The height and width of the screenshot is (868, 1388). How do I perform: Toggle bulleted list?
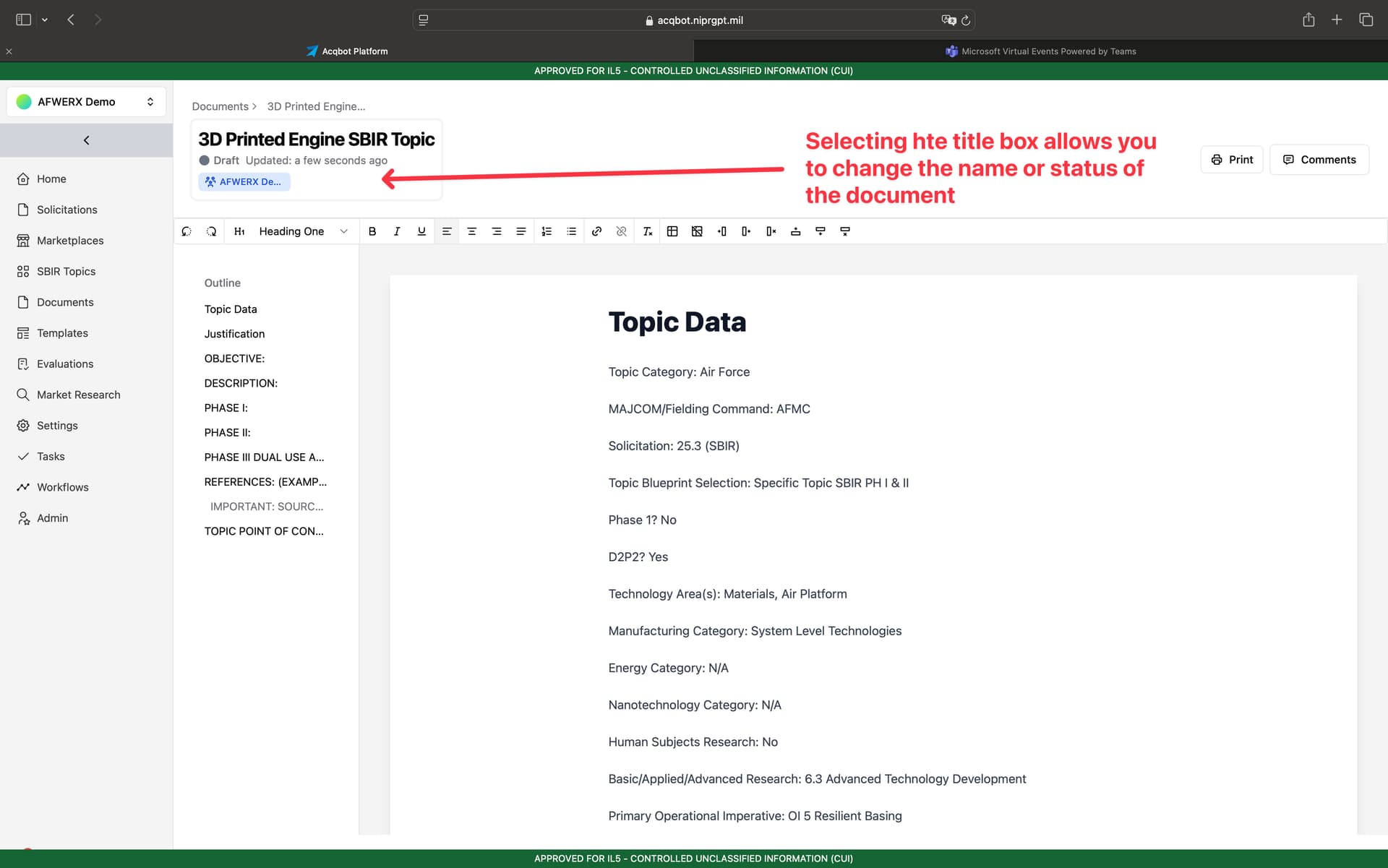(571, 231)
